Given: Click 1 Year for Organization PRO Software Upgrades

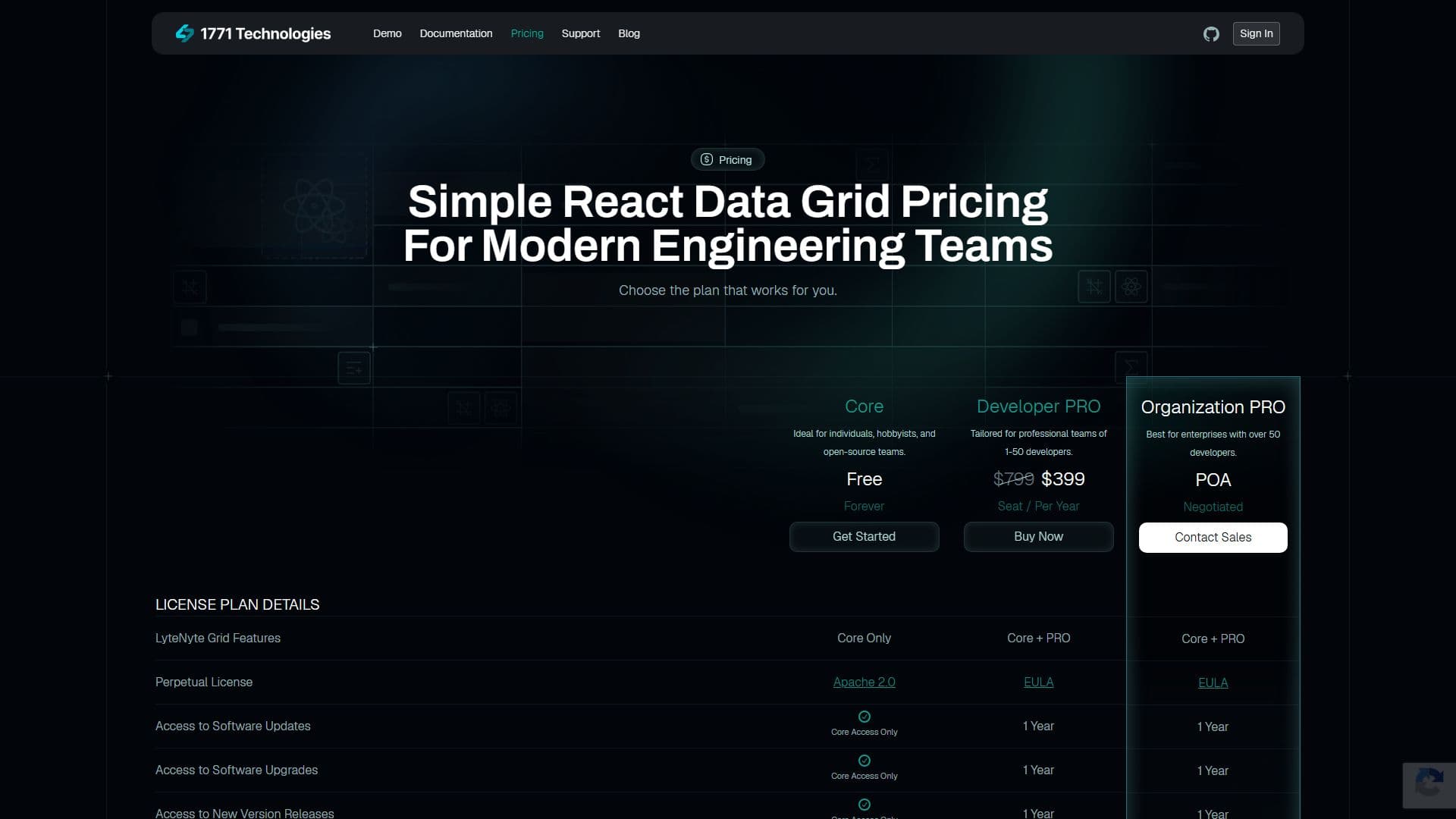Looking at the screenshot, I should pos(1213,770).
